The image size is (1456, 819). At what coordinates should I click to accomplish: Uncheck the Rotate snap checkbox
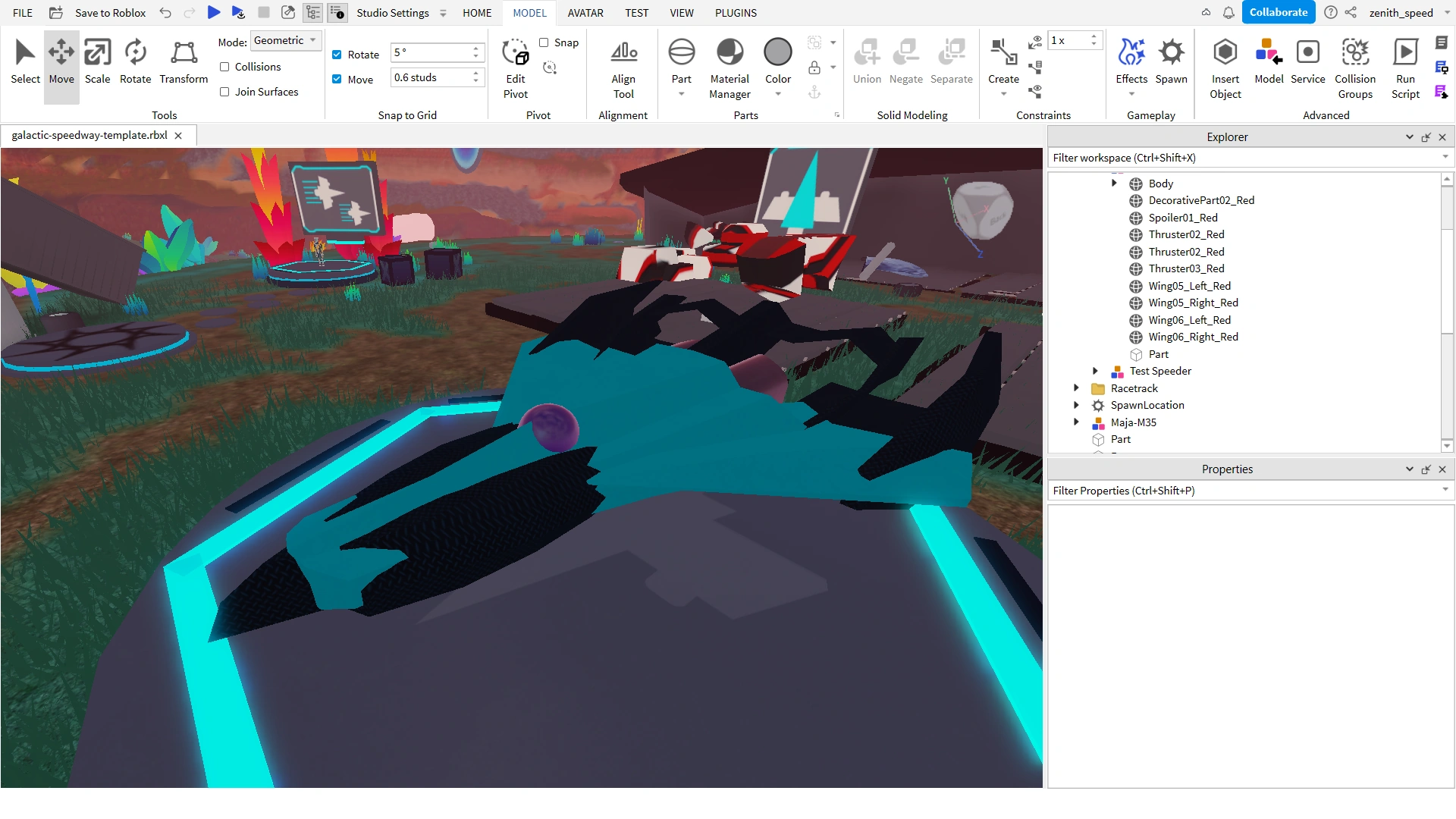(337, 55)
